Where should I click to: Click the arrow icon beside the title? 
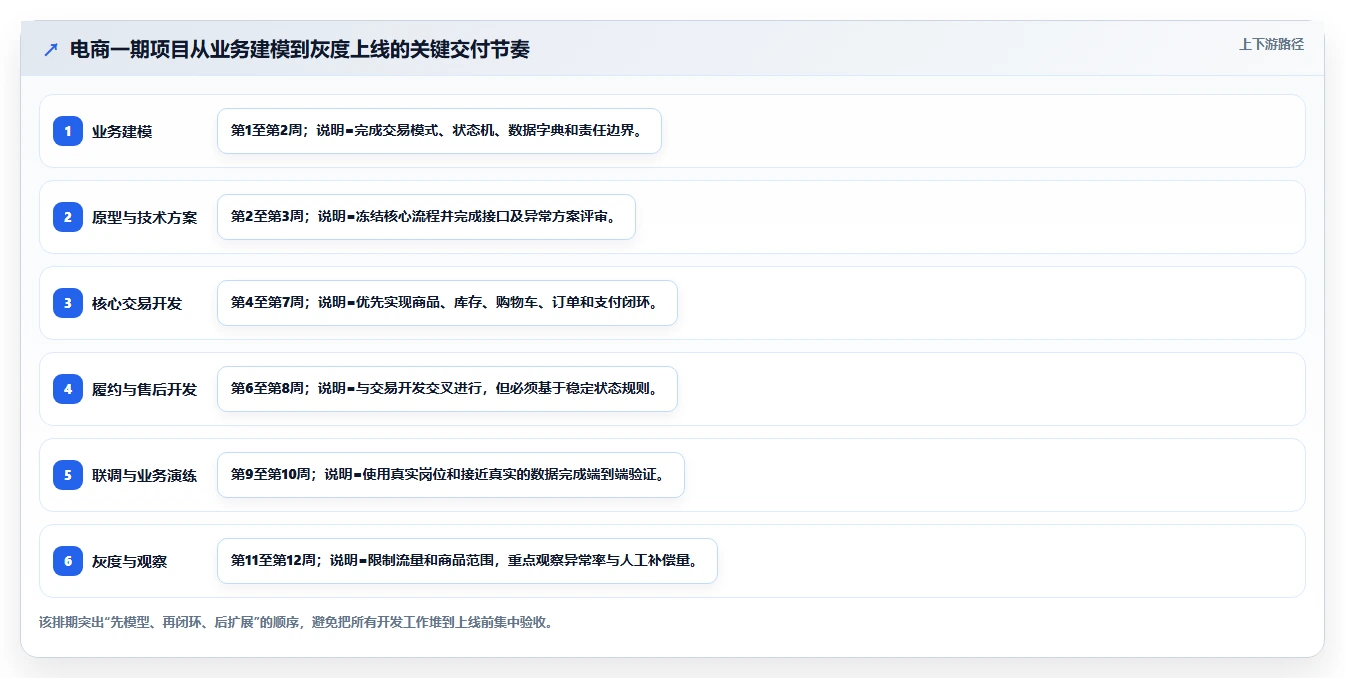point(51,50)
